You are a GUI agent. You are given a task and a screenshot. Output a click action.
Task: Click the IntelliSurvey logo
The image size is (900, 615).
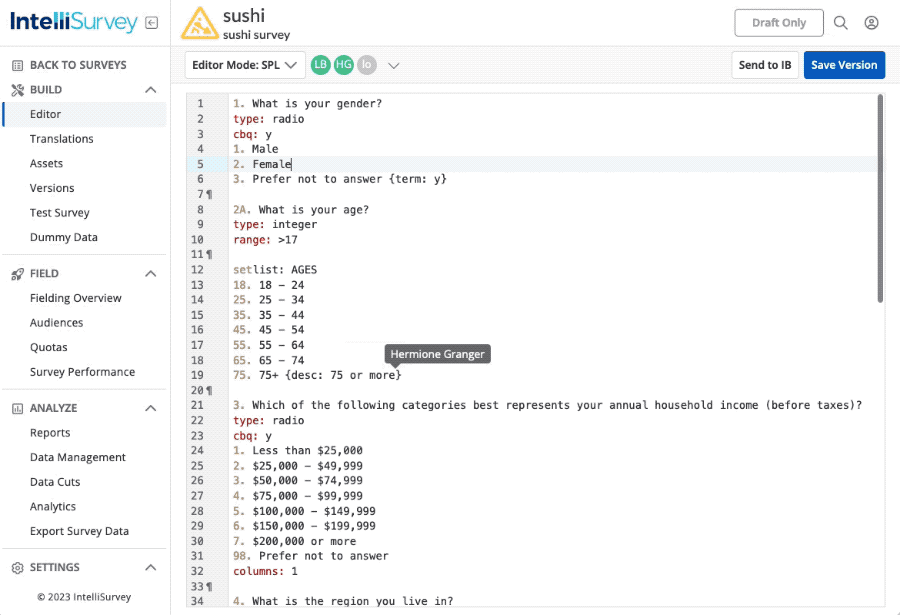[74, 22]
